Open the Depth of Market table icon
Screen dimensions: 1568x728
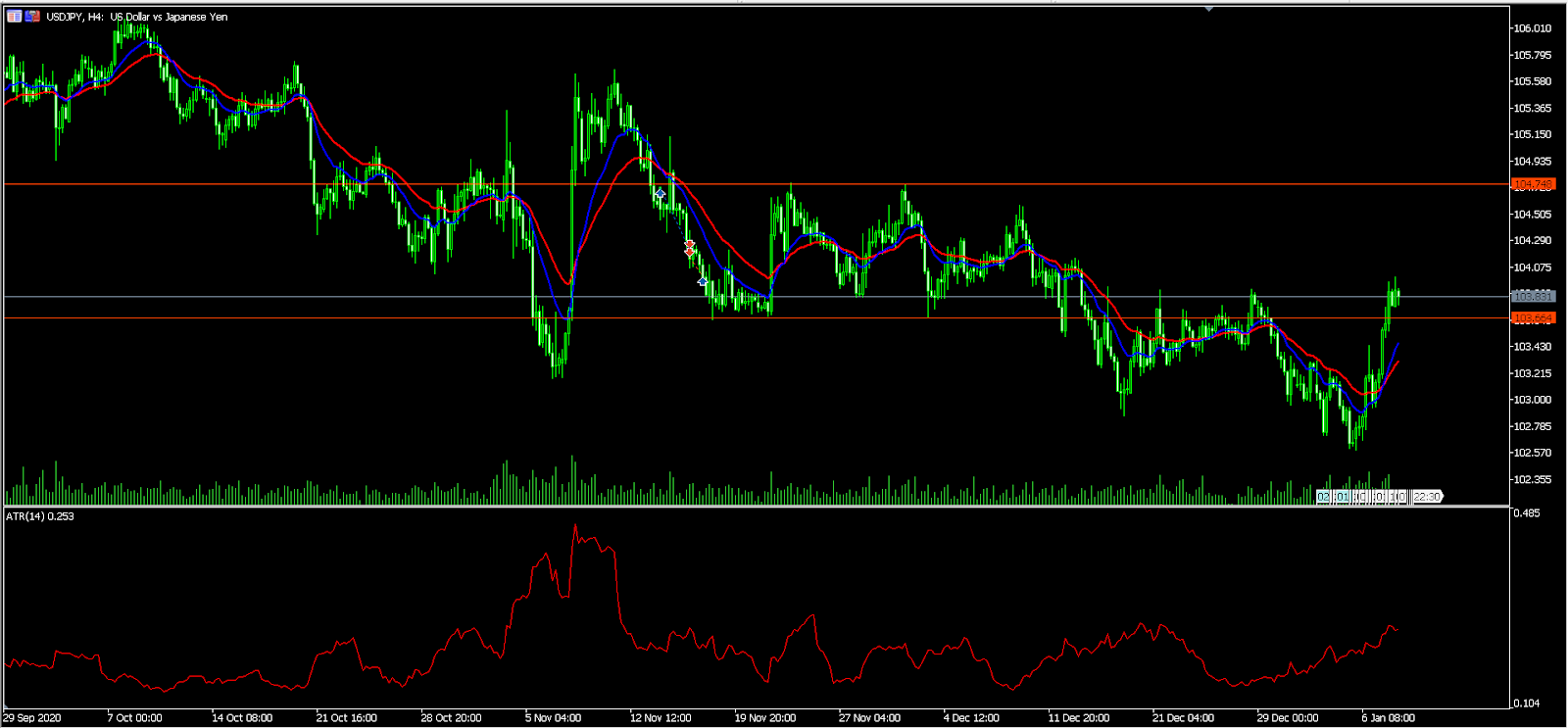click(x=15, y=17)
